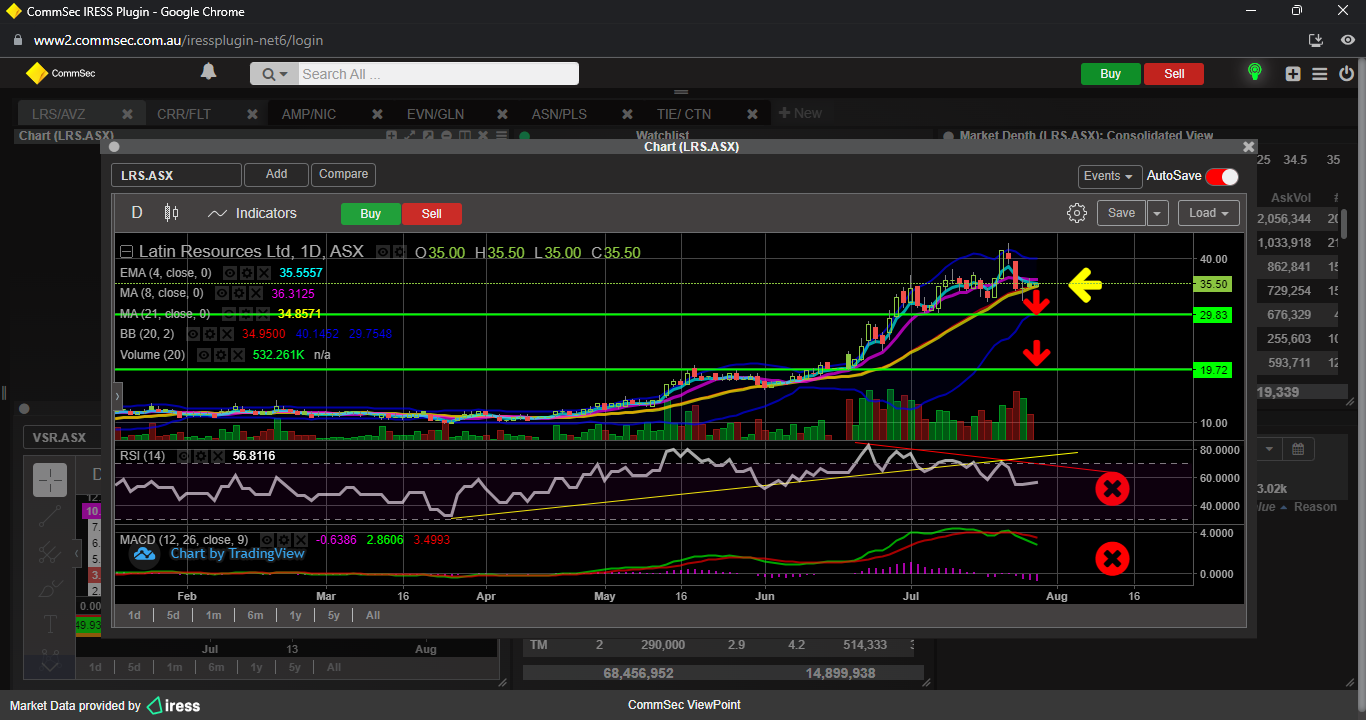Viewport: 1366px width, 720px height.
Task: Expand the drawing toolbar arrow at chart's left edge
Action: (x=118, y=397)
